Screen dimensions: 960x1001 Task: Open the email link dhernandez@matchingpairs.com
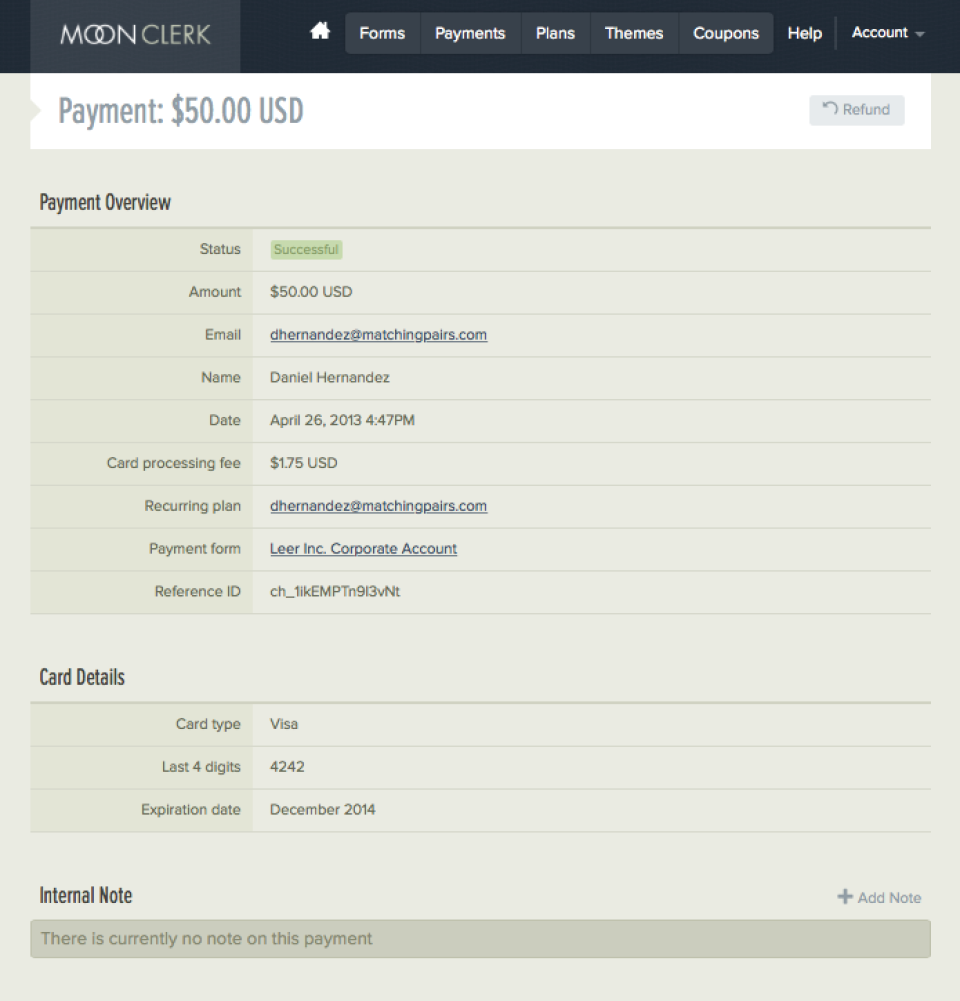point(377,335)
